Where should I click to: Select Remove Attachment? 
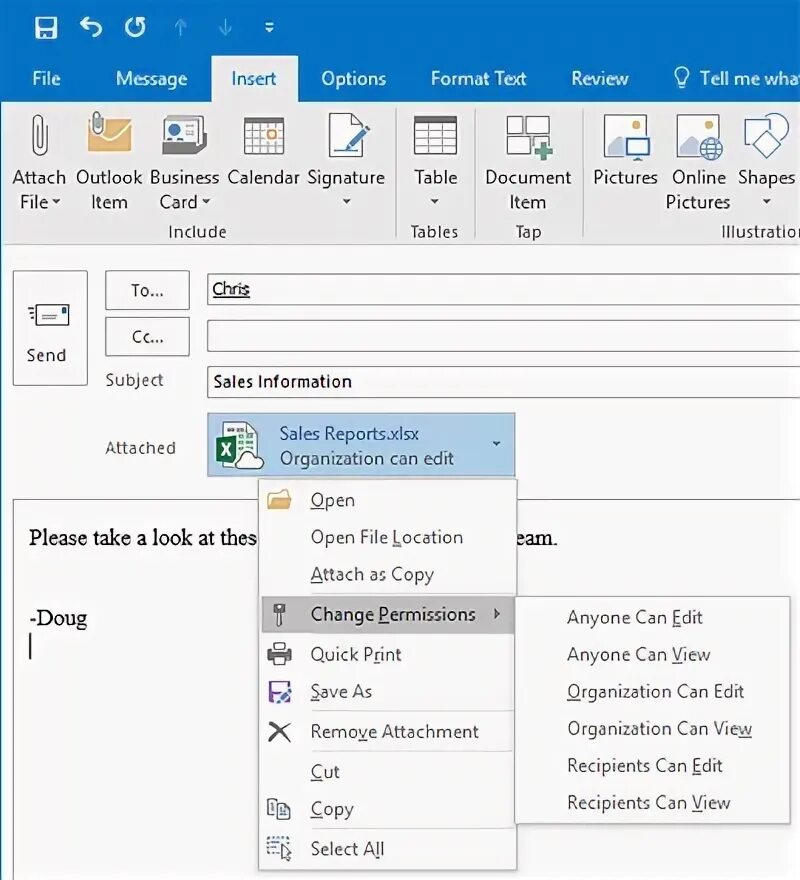(x=387, y=732)
